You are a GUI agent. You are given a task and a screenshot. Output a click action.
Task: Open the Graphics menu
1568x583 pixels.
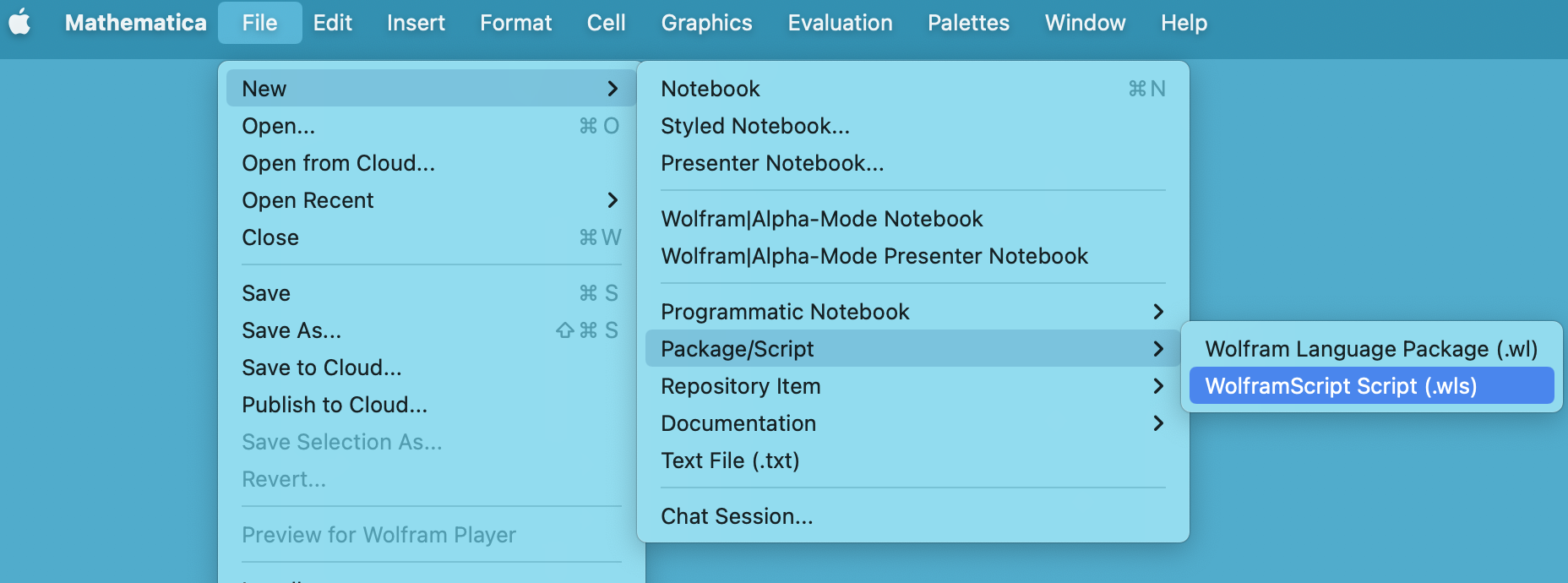coord(706,23)
